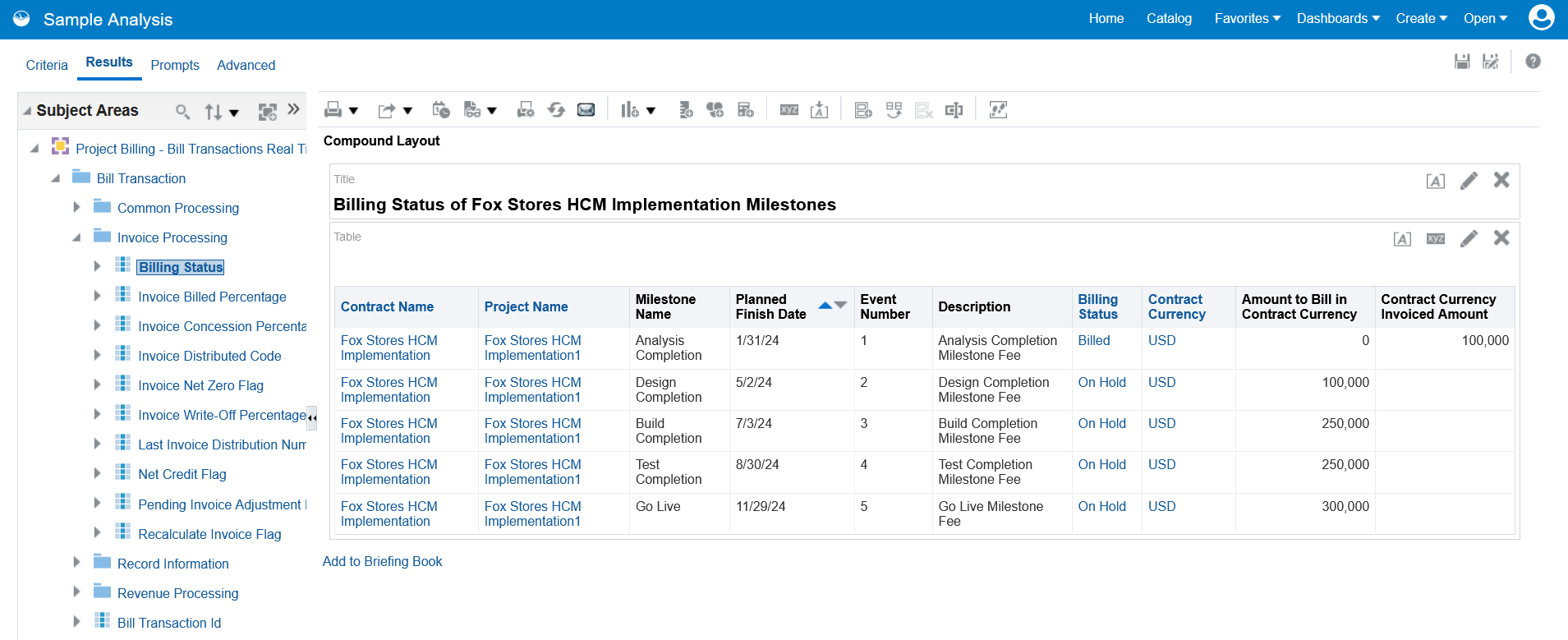Screen dimensions: 1568x640
Task: Collapse the Subject Areas pane splitter
Action: pyautogui.click(x=311, y=417)
